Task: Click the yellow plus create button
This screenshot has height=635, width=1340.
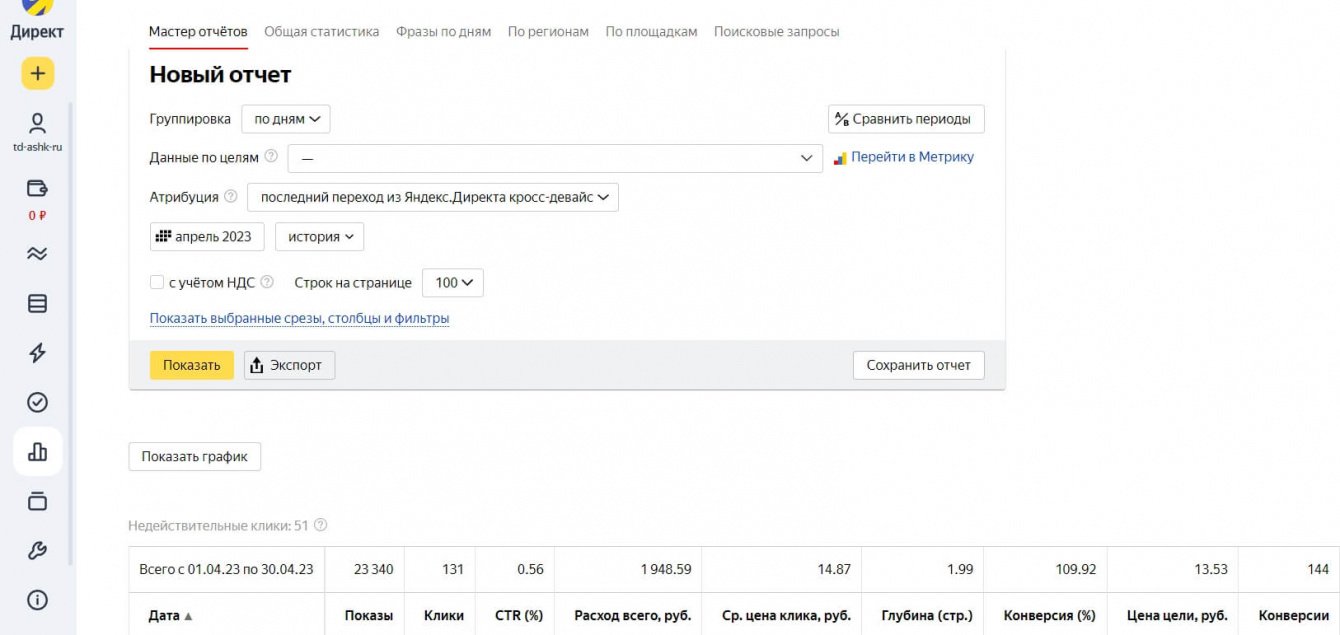Action: click(38, 73)
